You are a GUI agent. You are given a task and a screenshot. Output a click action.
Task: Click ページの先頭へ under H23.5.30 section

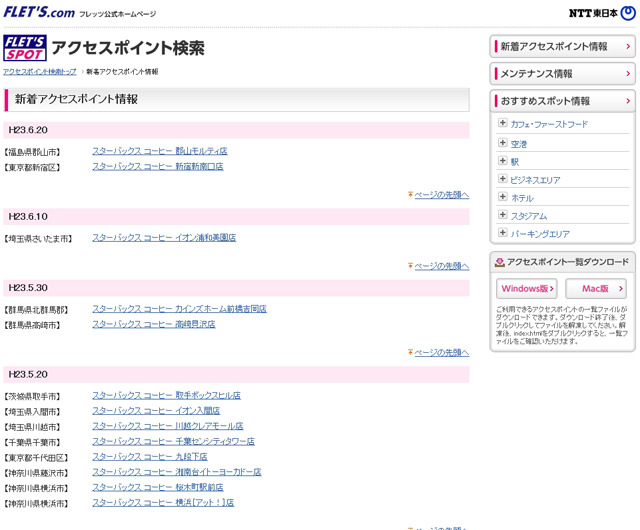pyautogui.click(x=442, y=353)
